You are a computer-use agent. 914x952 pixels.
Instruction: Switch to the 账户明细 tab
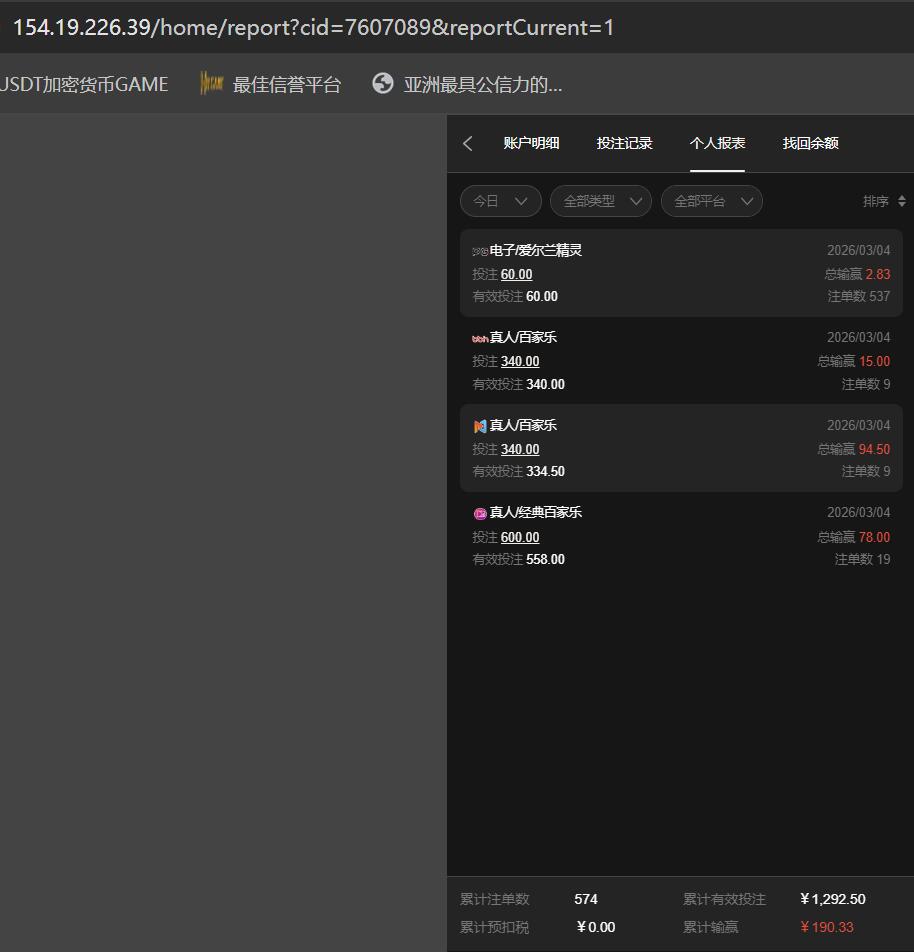pyautogui.click(x=531, y=143)
